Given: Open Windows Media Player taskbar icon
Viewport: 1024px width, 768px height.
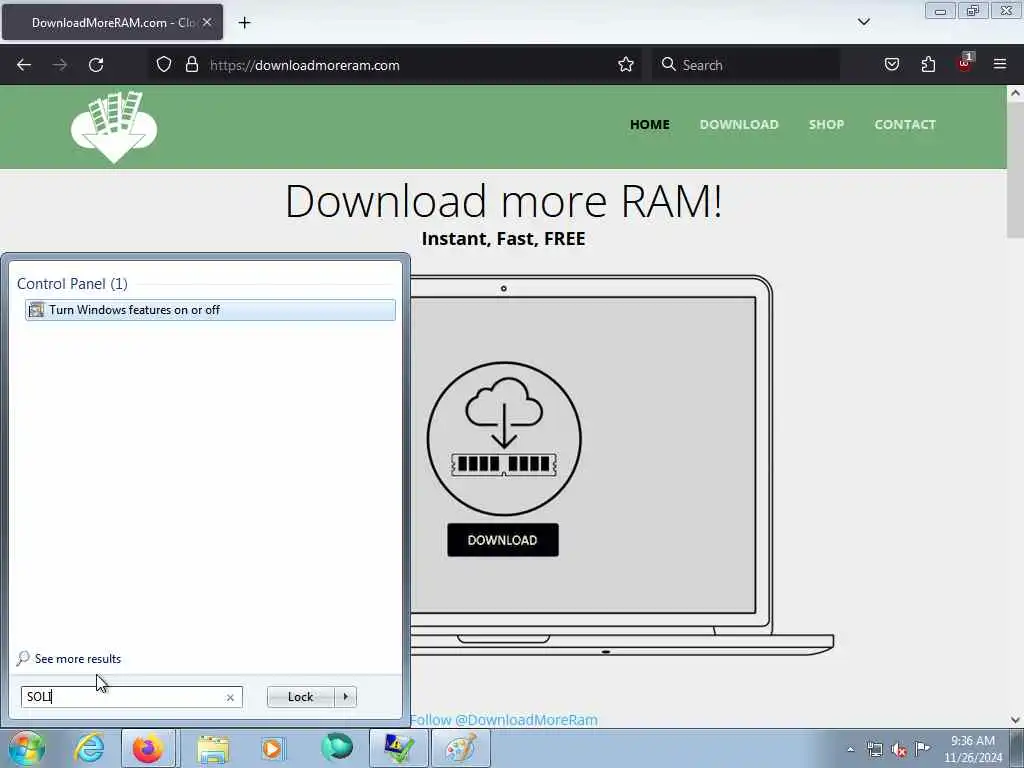Looking at the screenshot, I should tap(273, 748).
